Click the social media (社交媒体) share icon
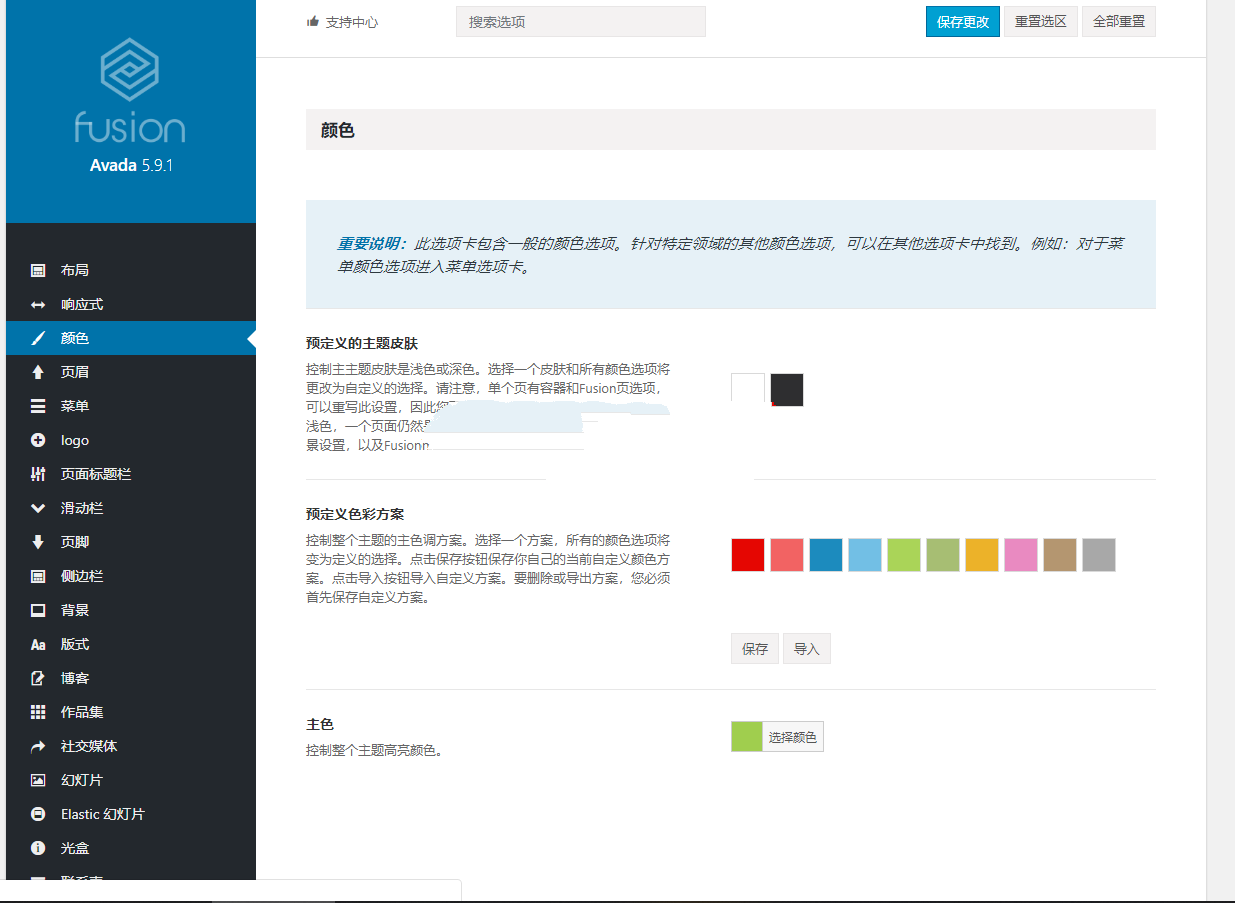1235x903 pixels. tap(38, 746)
